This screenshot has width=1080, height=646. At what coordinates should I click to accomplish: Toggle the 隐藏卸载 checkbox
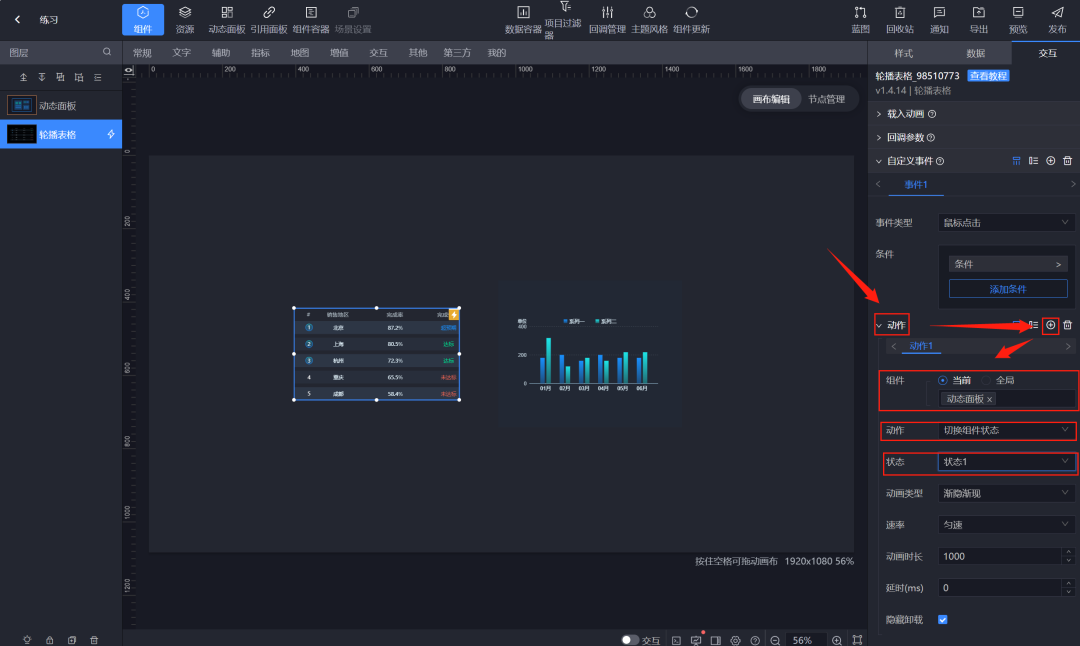942,619
